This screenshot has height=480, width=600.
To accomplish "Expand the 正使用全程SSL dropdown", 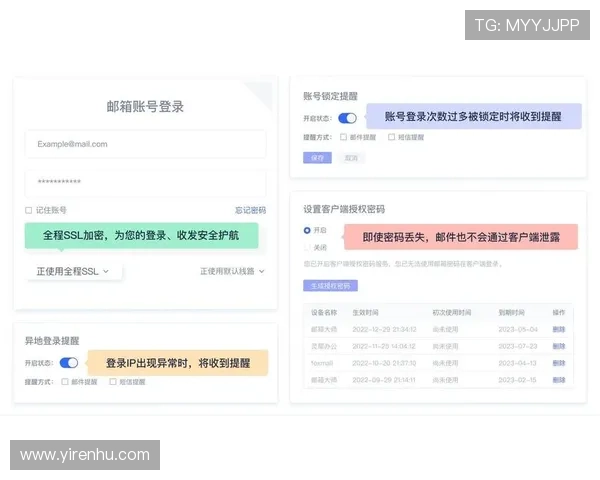I will pos(73,271).
